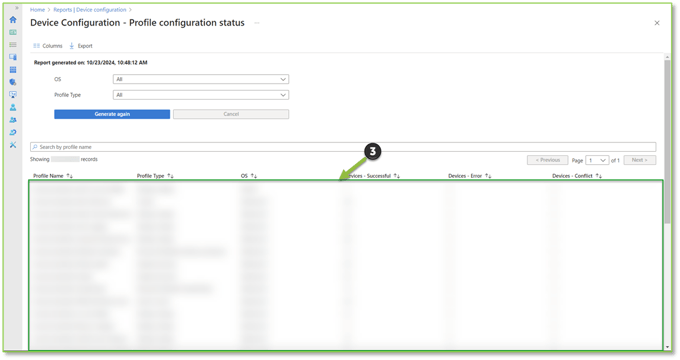Image resolution: width=680 pixels, height=360 pixels.
Task: Open Devices from sidebar
Action: click(13, 57)
